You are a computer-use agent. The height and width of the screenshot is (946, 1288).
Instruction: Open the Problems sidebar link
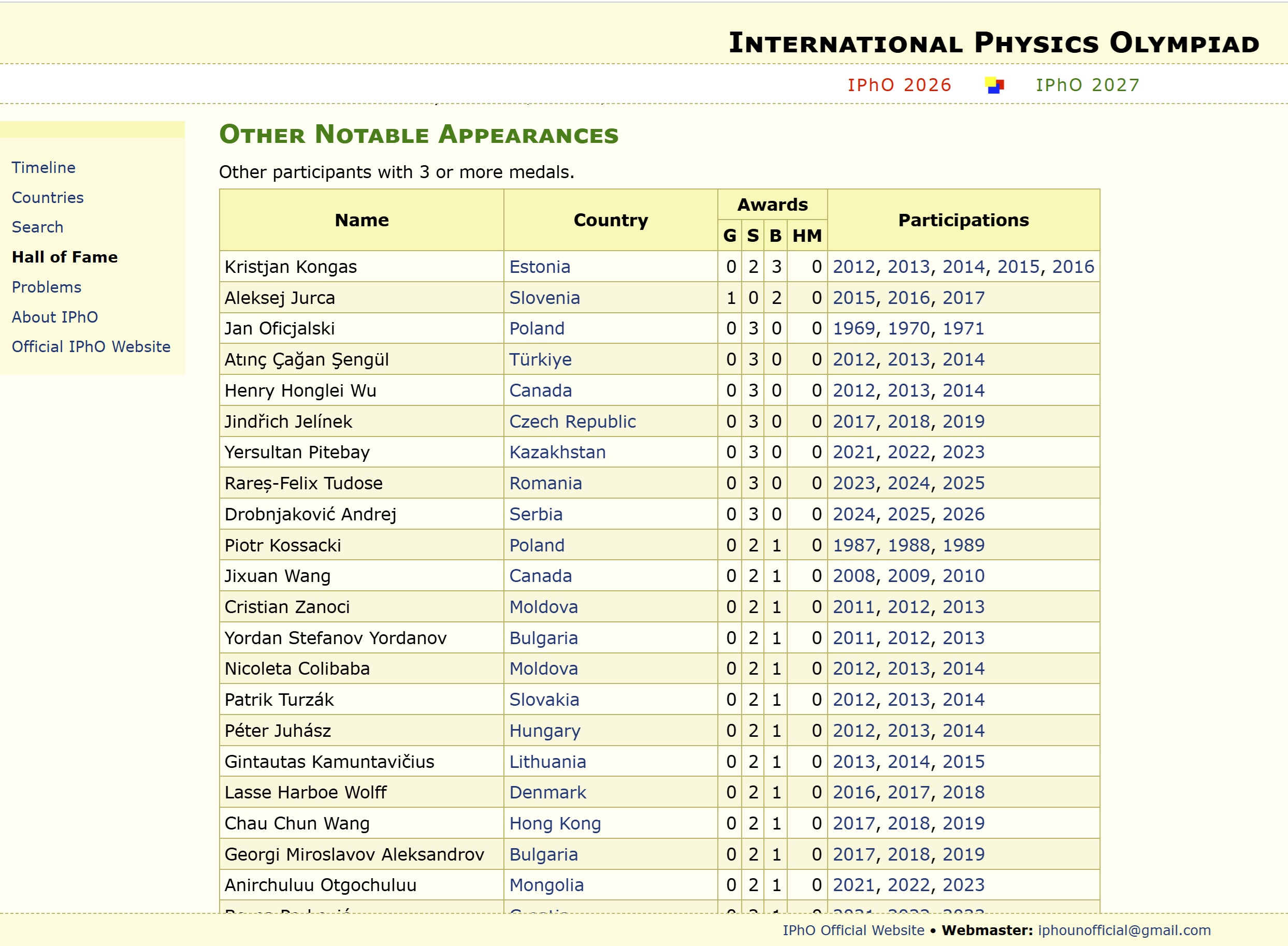47,287
